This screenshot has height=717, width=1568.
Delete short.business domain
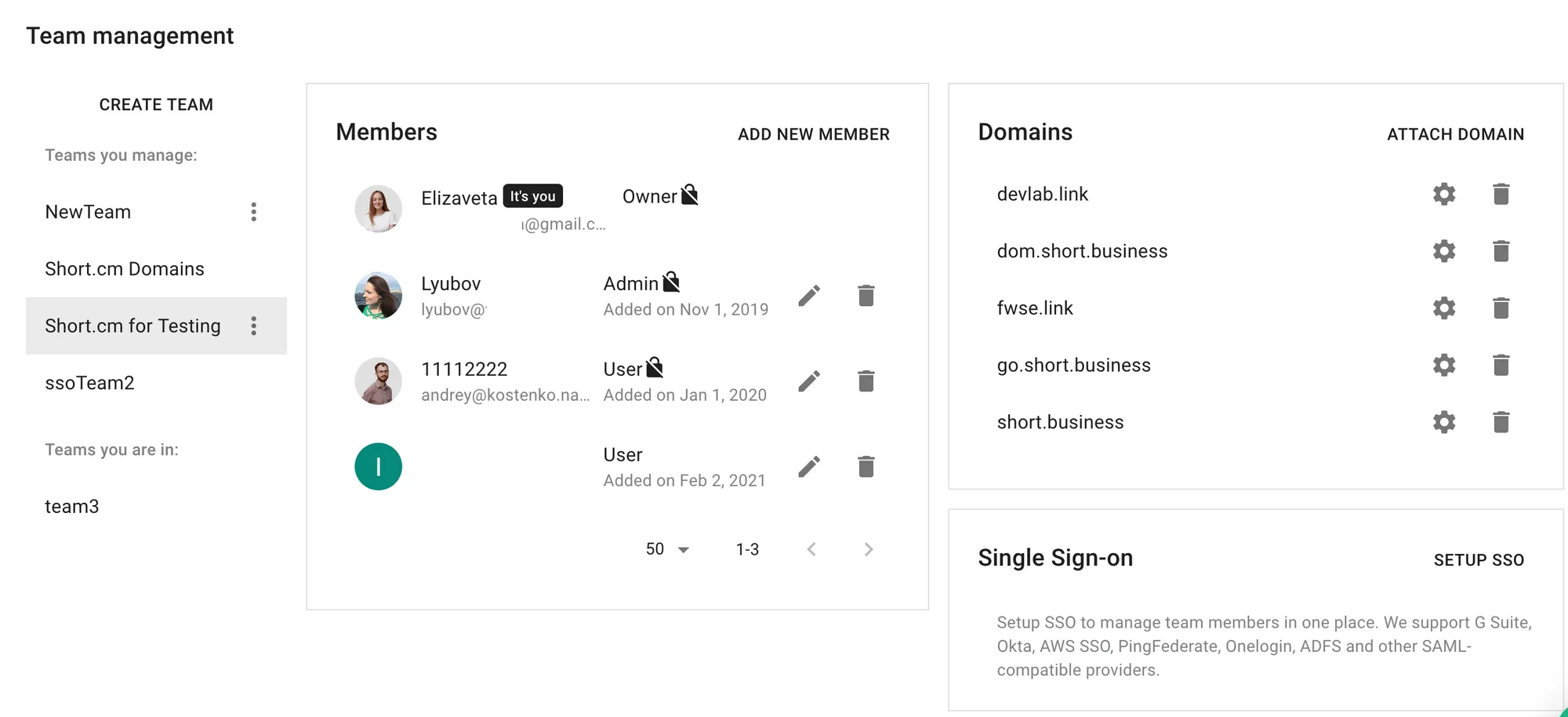pos(1501,422)
